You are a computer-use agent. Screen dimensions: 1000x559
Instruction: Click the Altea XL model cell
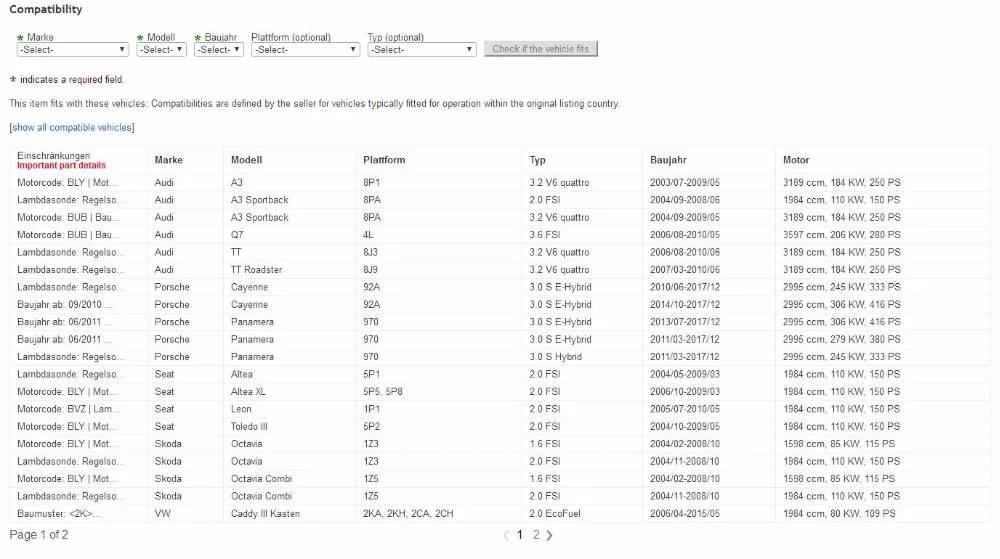click(248, 391)
